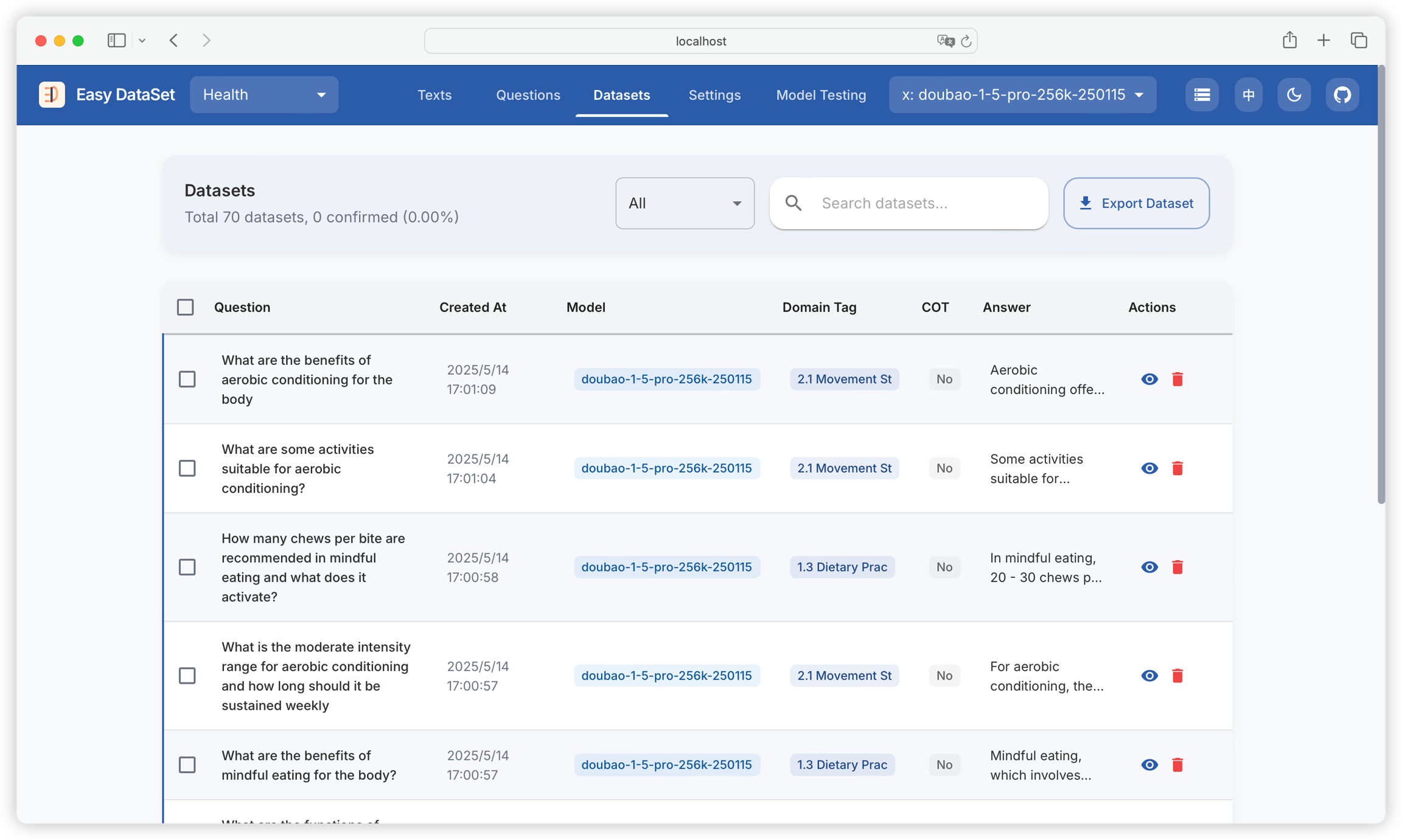Delete the 'chews per bite' dataset row

click(1177, 568)
